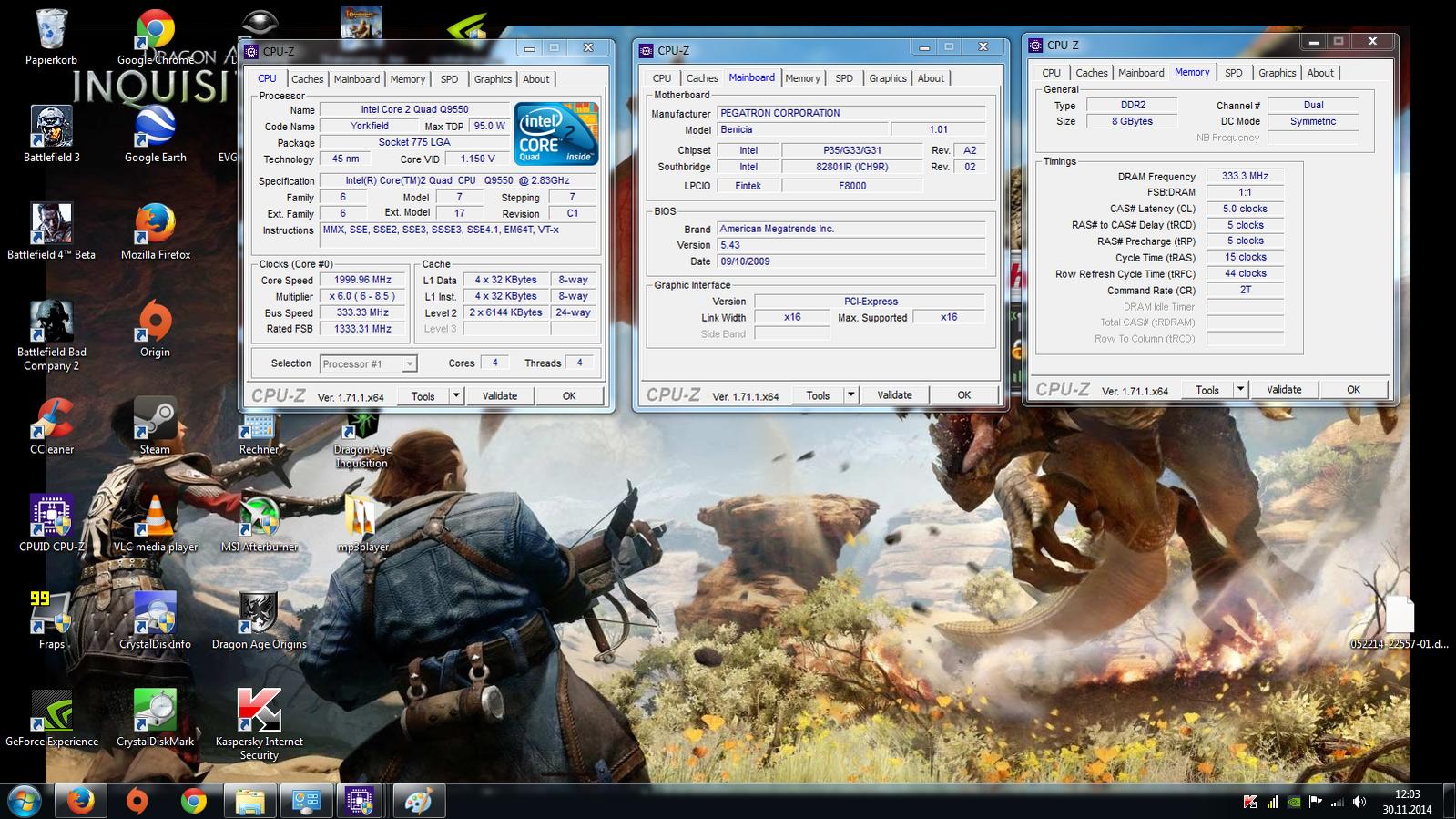Open Paint from the taskbar
1456x819 pixels.
coord(418,802)
